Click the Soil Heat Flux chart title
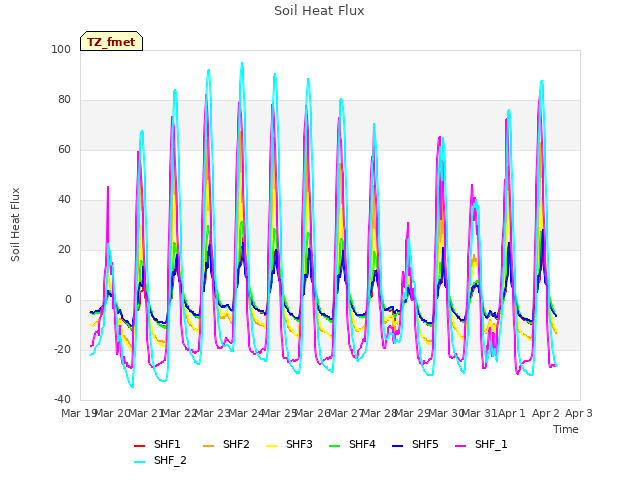The width and height of the screenshot is (640, 480). point(319,11)
